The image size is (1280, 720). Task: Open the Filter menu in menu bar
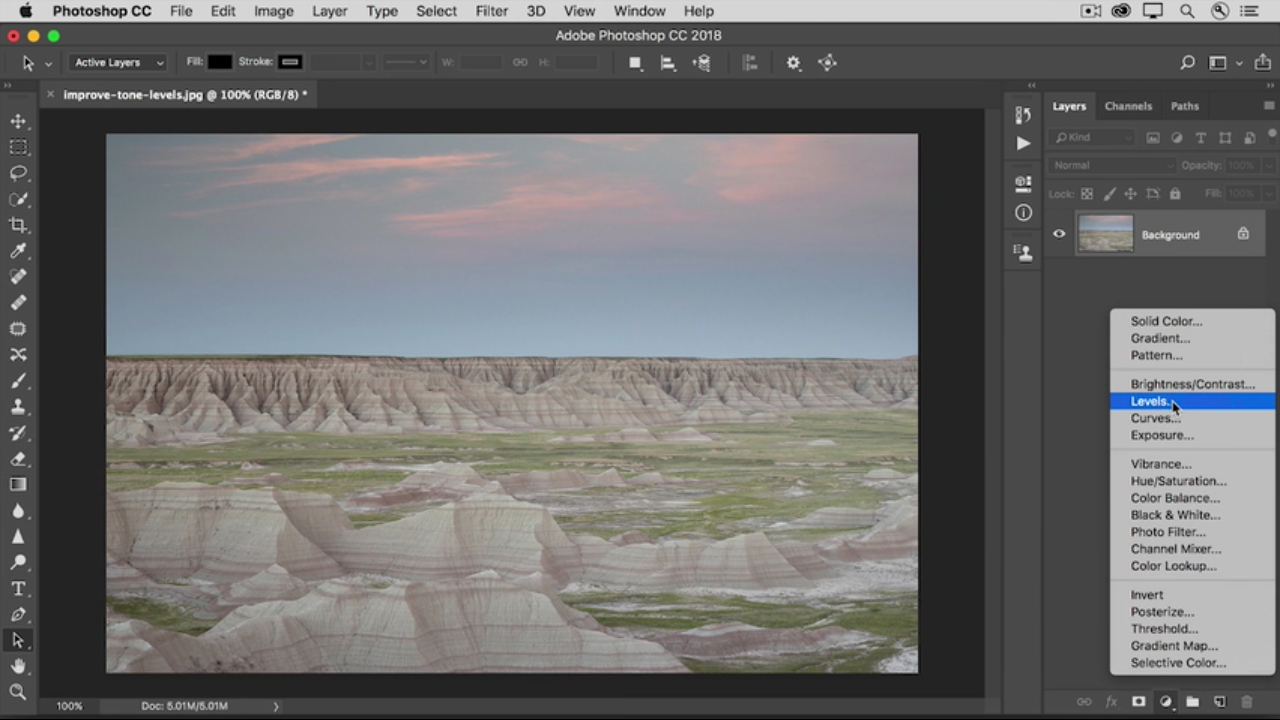point(491,11)
